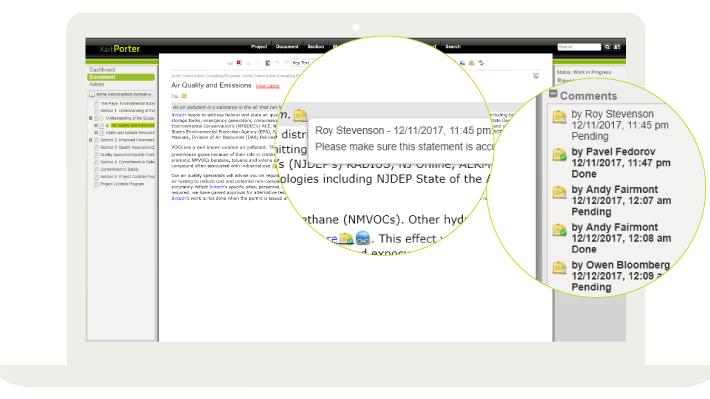Select Commitment to Safety in the tree
The image size is (710, 399).
click(120, 169)
